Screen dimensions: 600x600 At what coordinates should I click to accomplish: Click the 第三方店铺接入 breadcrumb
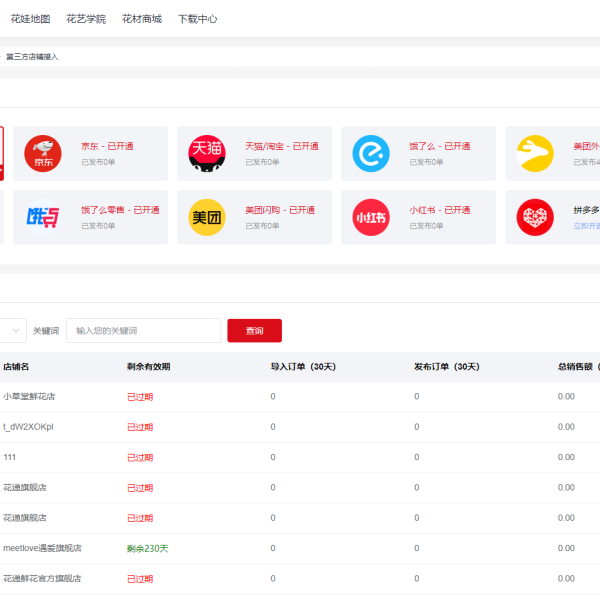point(32,57)
